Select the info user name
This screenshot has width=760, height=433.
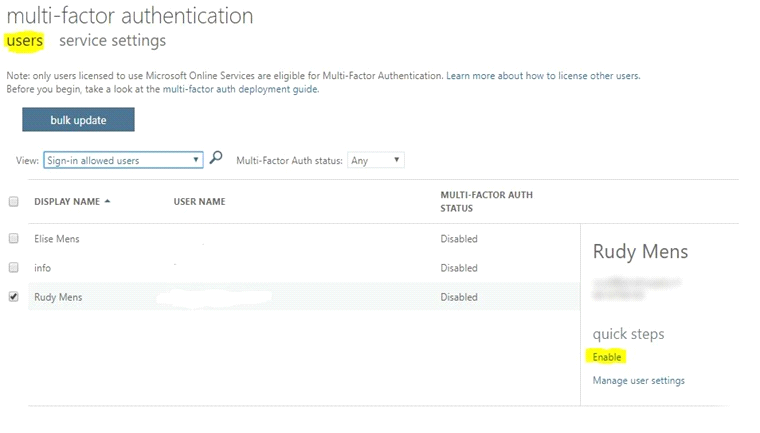(42, 268)
